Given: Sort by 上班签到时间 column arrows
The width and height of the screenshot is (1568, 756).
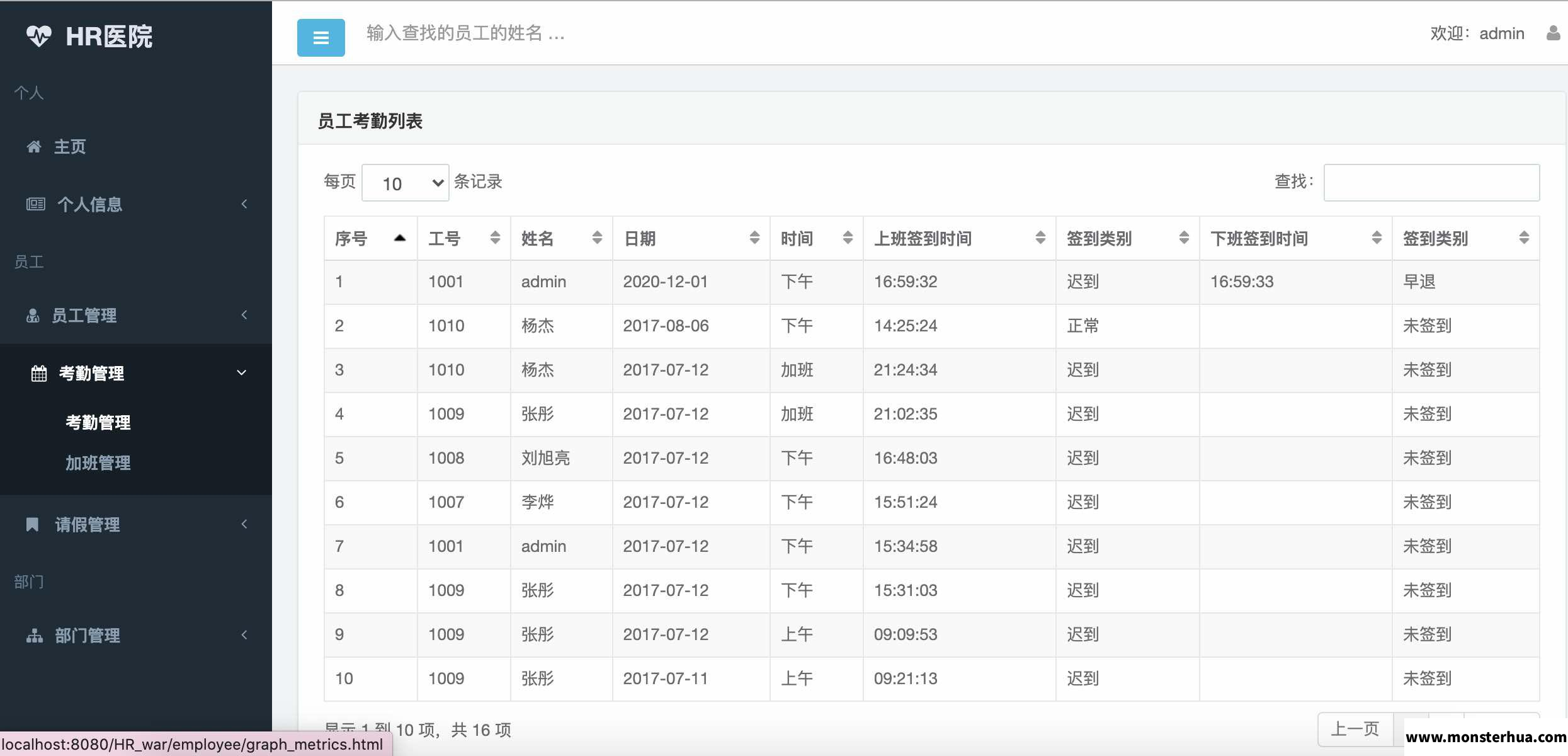Looking at the screenshot, I should (1040, 238).
